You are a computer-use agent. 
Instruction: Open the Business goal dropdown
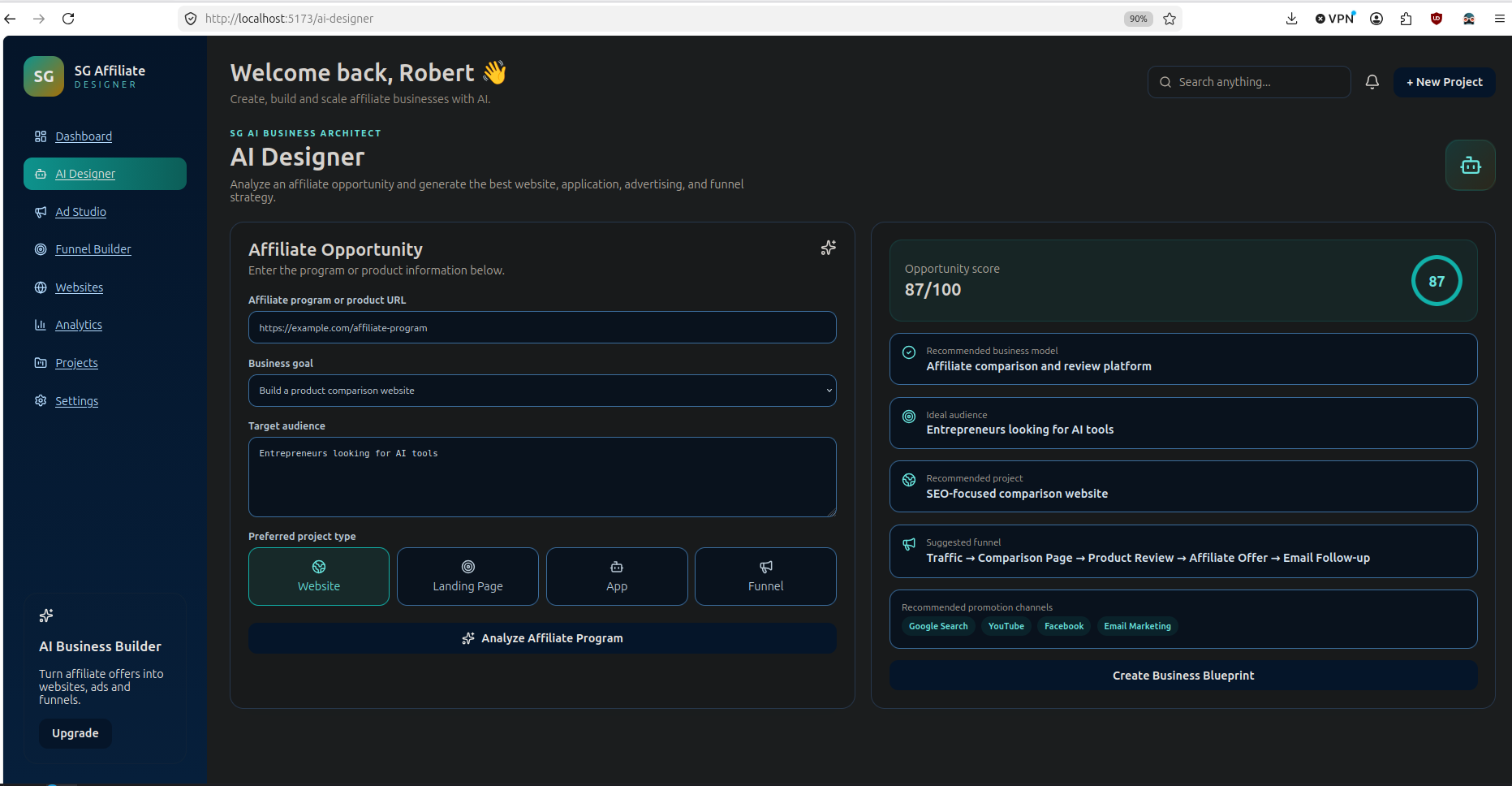542,391
